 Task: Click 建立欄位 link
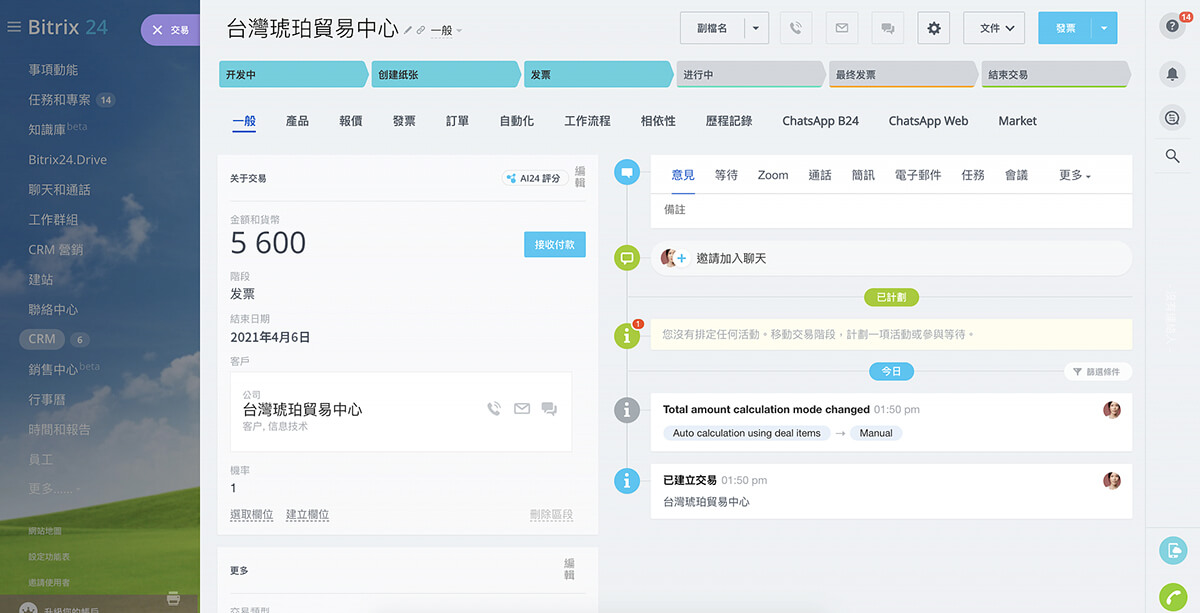[307, 515]
